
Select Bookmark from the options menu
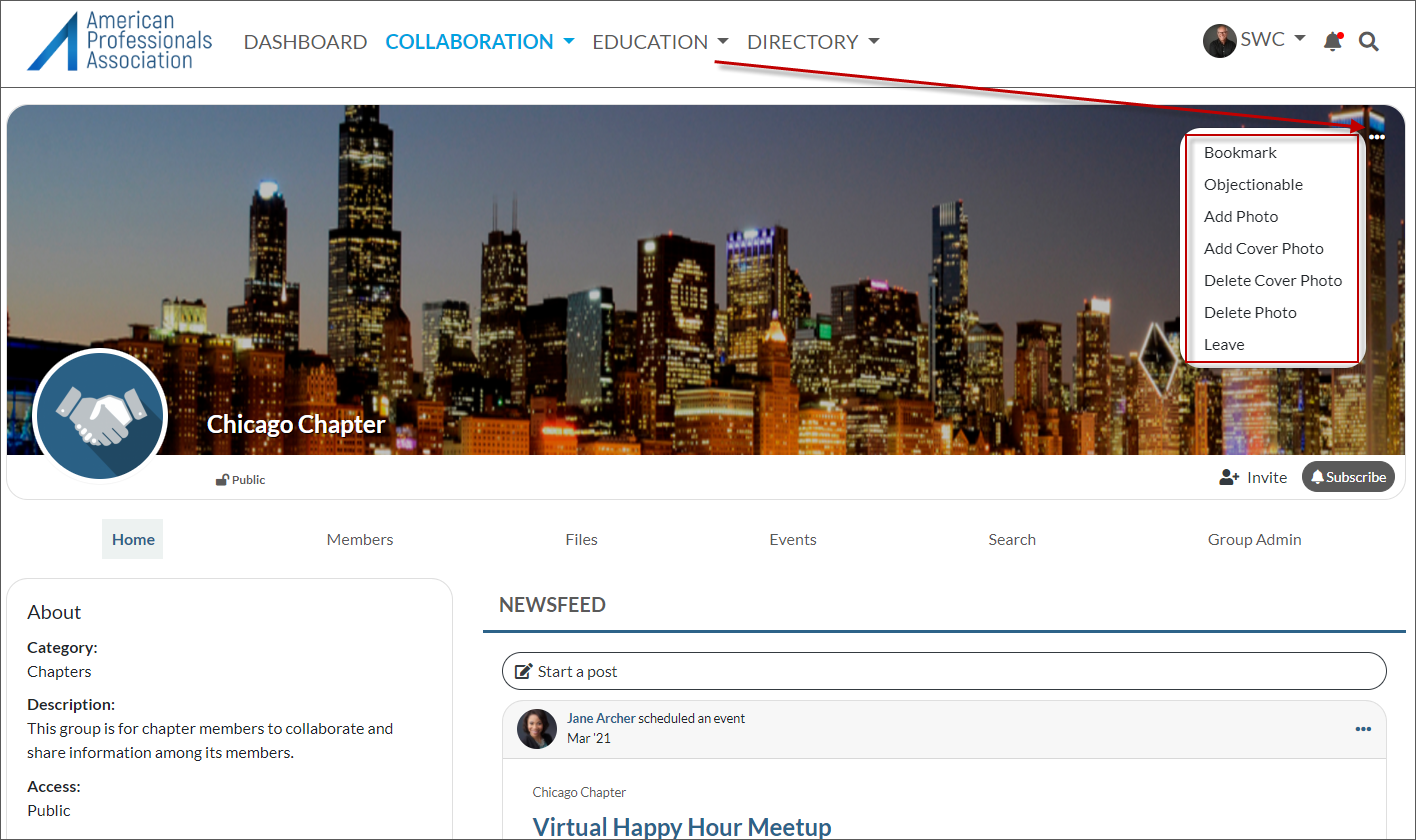(x=1240, y=153)
